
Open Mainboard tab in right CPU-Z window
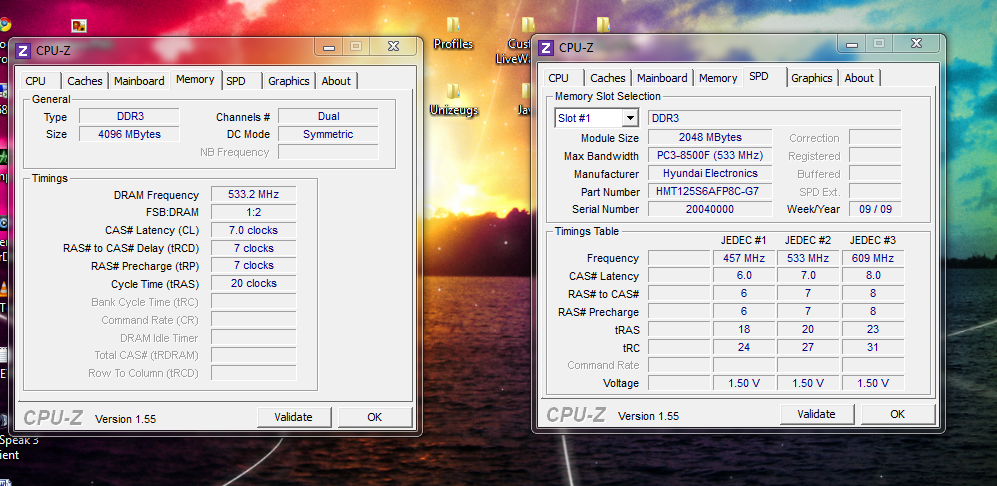(663, 78)
